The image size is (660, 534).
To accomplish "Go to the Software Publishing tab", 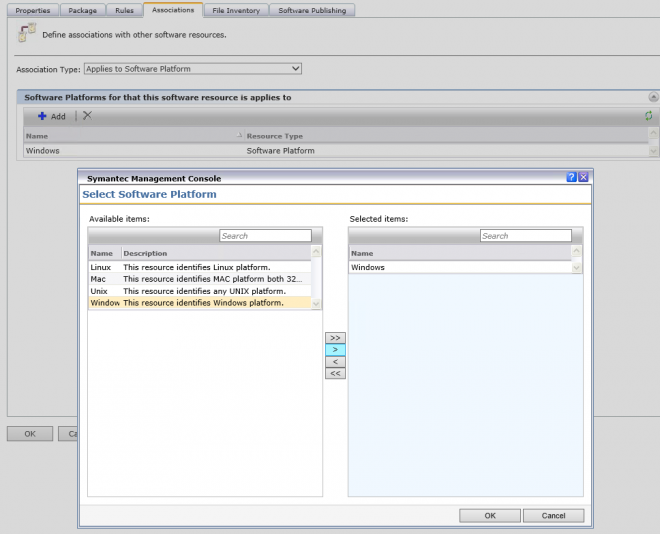I will [312, 10].
